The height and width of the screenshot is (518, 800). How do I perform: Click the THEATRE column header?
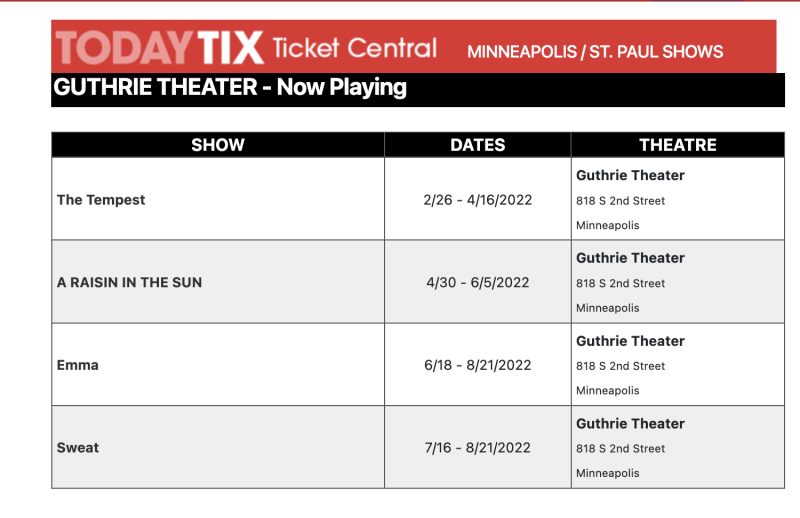coord(678,145)
